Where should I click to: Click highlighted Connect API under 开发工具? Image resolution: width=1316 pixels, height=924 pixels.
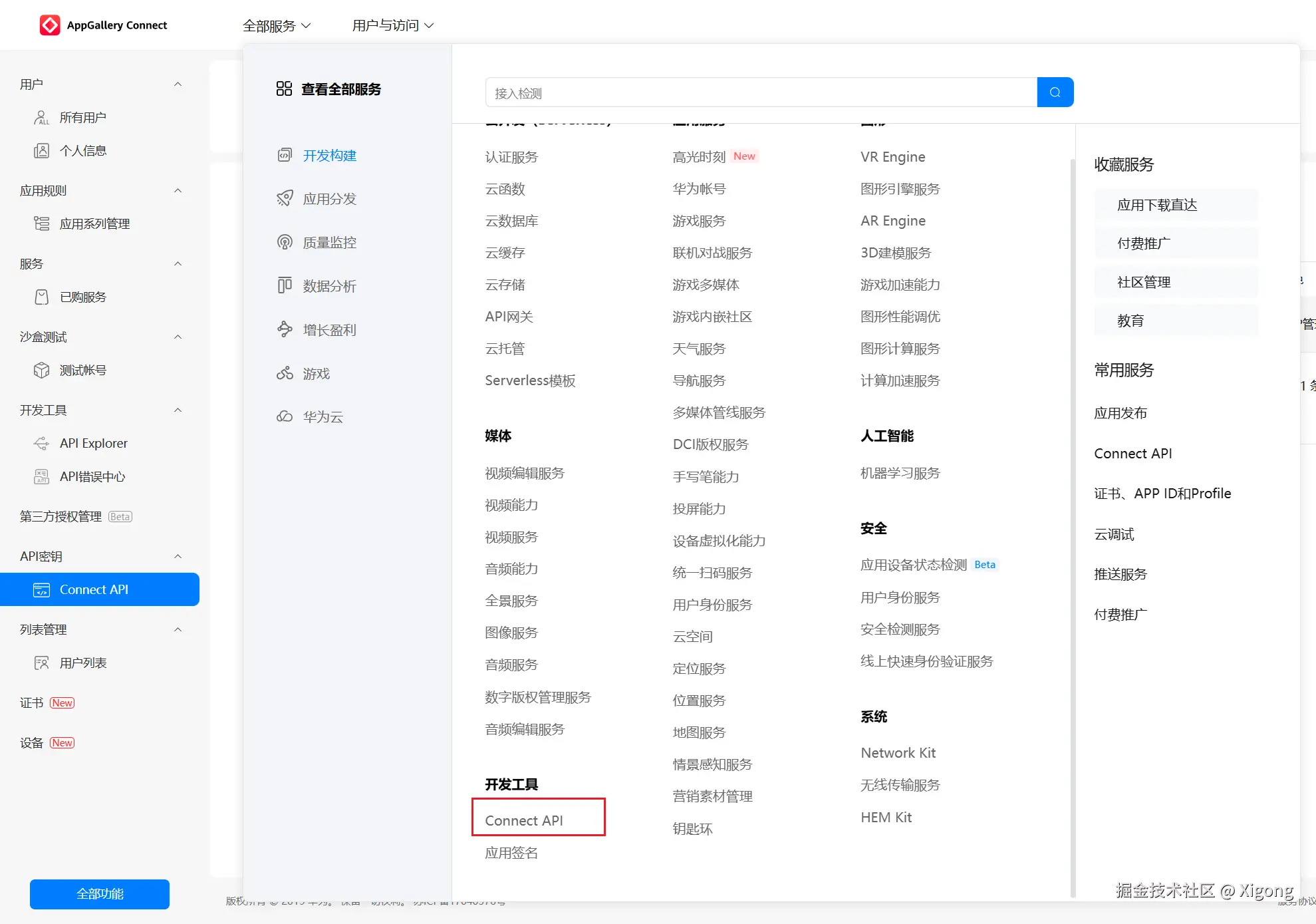(524, 820)
